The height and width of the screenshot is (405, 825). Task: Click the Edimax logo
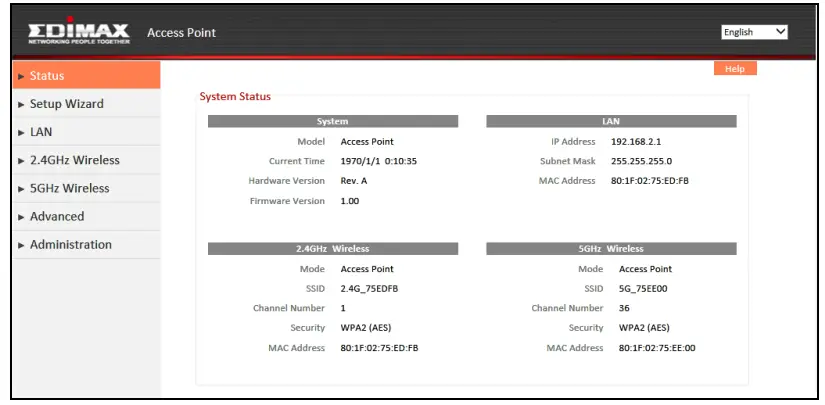(x=79, y=32)
